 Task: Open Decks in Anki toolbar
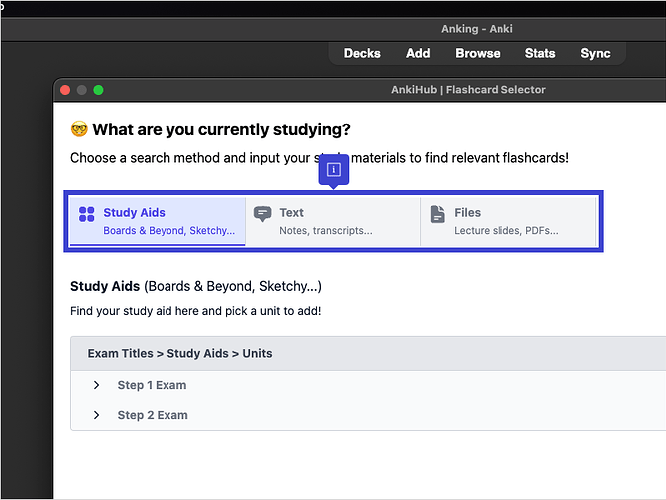tap(362, 53)
